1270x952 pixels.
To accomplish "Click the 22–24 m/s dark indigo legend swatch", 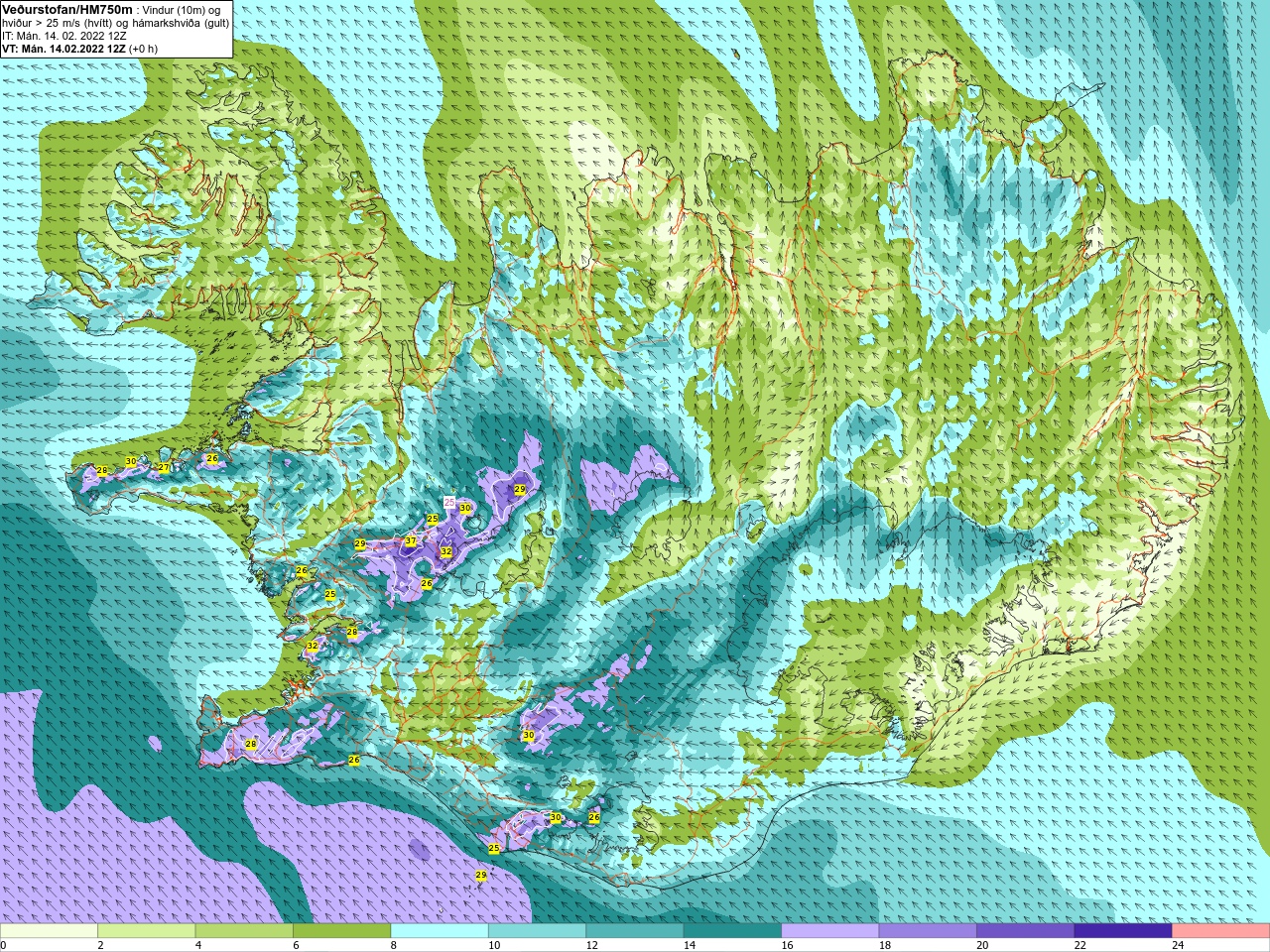I will 1123,931.
